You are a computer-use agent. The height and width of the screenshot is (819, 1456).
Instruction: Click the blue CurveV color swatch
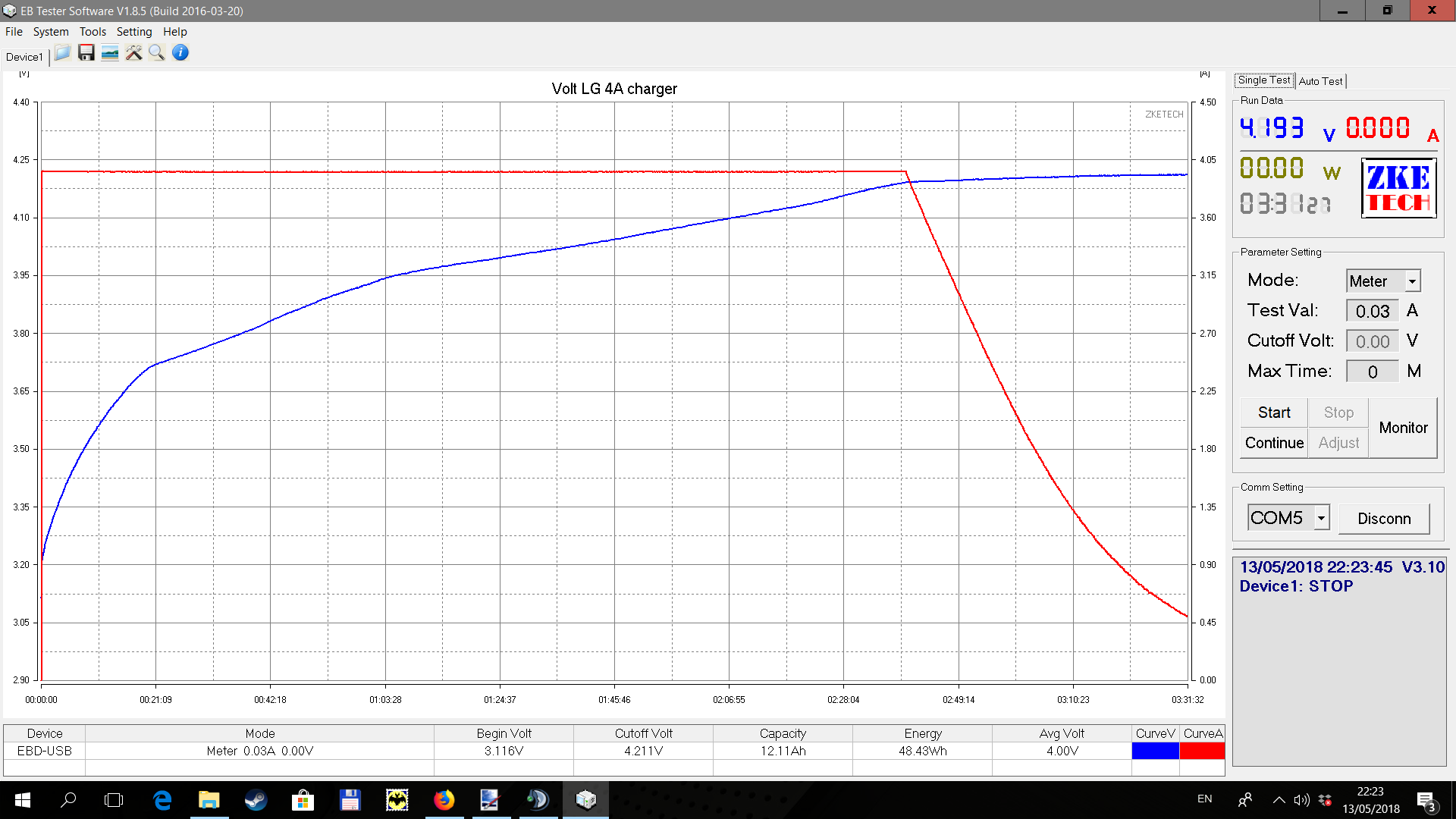click(1155, 751)
